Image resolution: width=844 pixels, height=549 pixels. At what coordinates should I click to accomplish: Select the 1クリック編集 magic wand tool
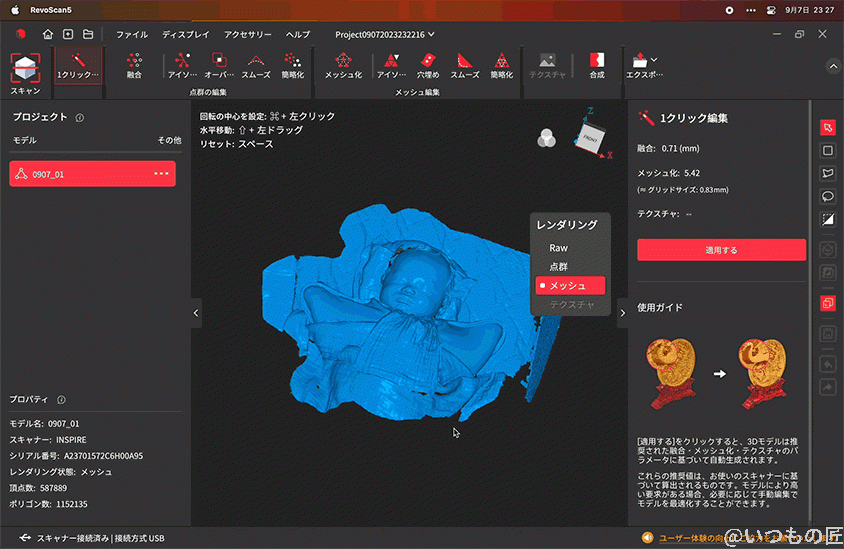coord(77,65)
